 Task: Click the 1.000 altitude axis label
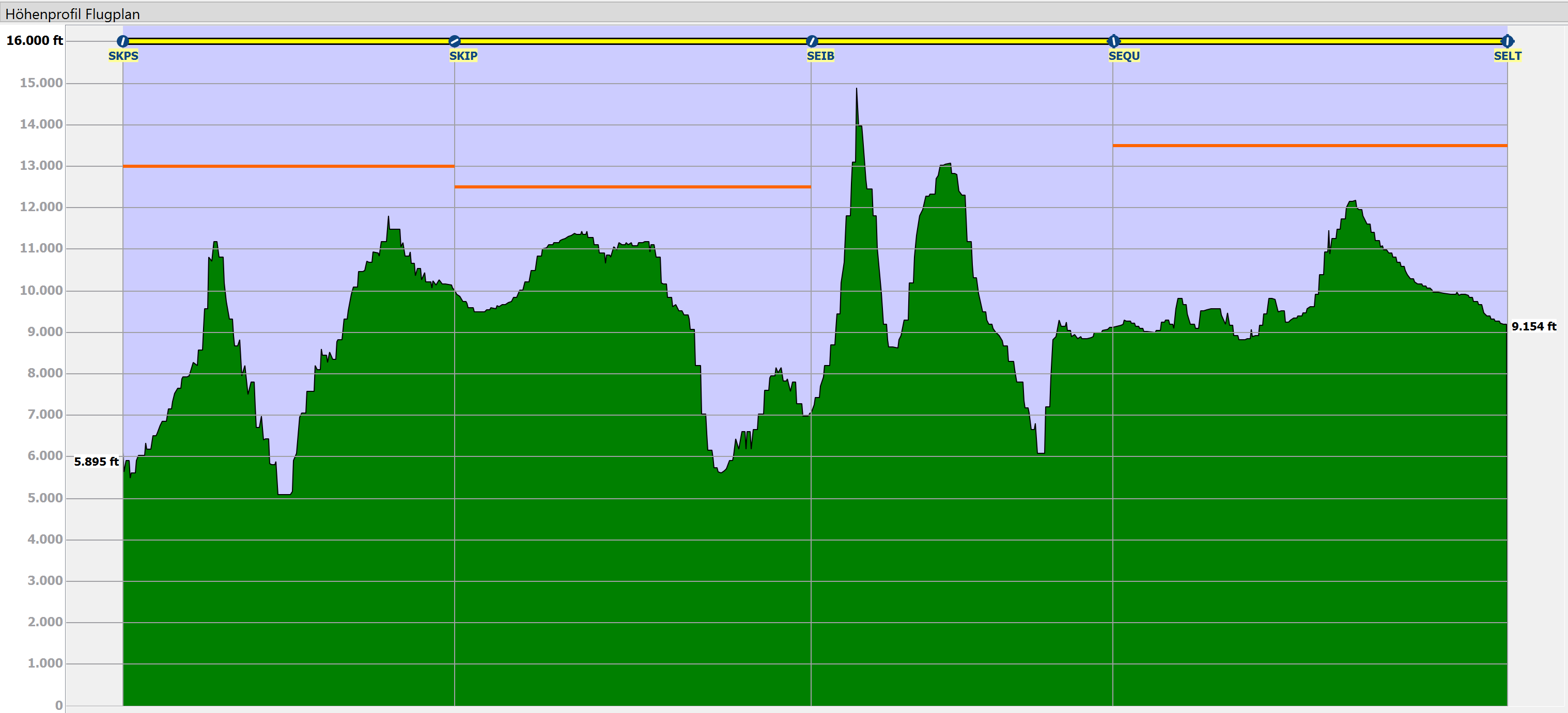[x=45, y=664]
